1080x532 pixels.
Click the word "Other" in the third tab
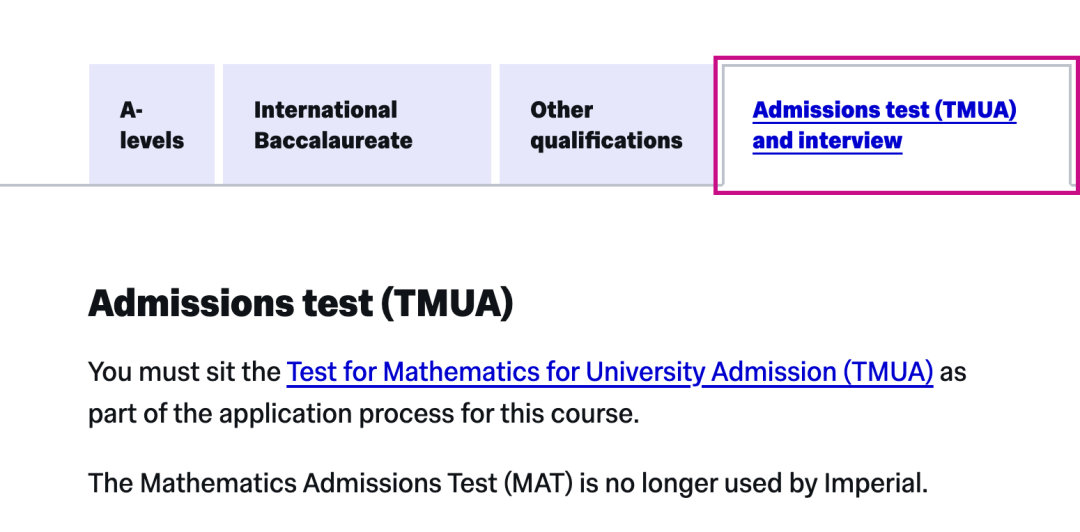562,110
